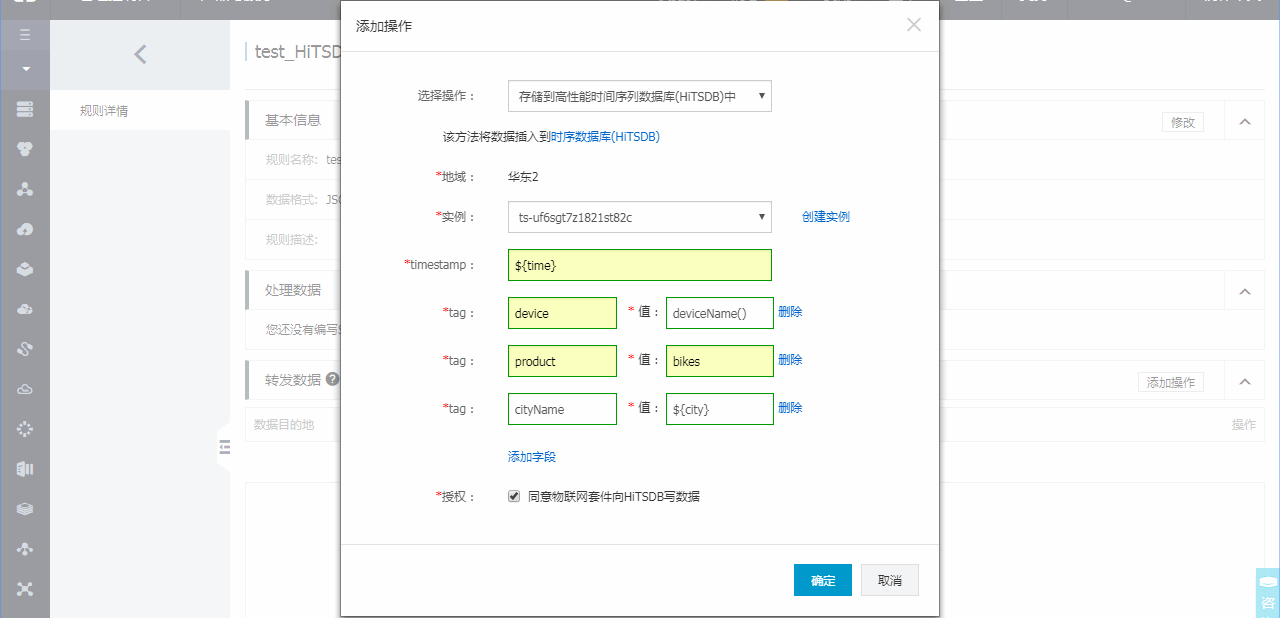Click the value field deviceName()
Screen dimensions: 1280x618
pos(720,313)
